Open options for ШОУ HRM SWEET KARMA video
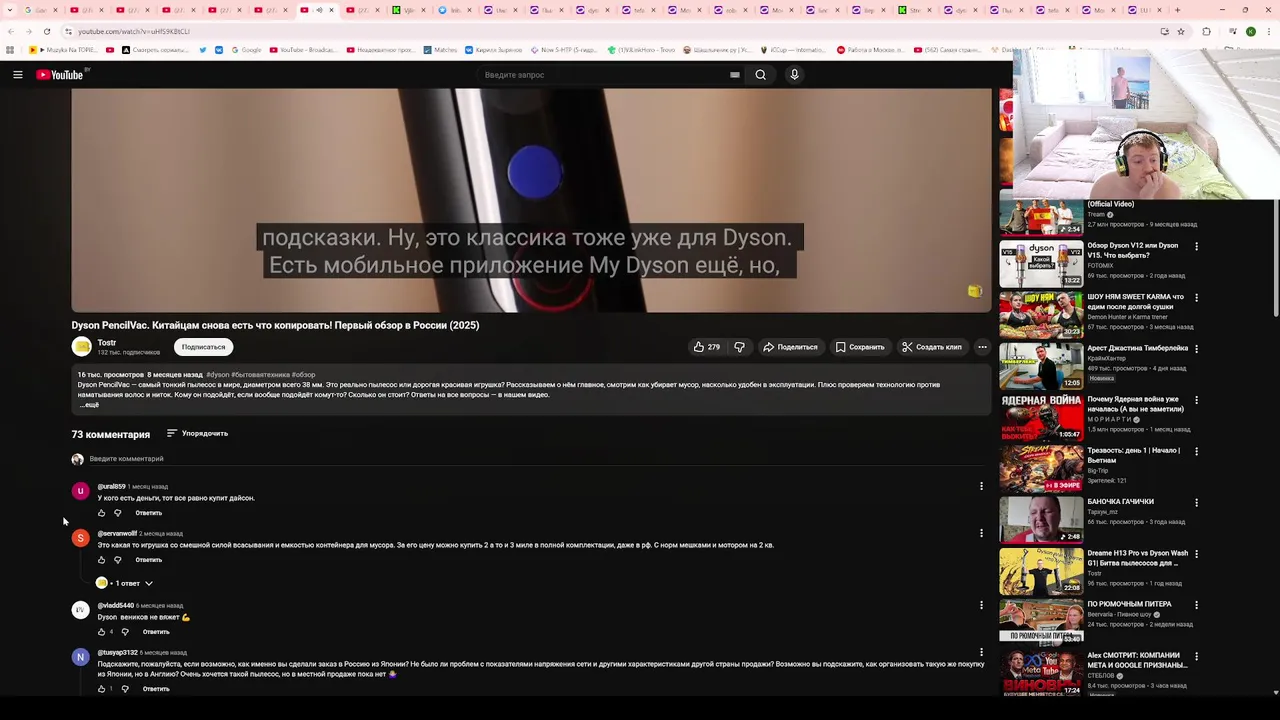Screen dimensions: 1280x720 (x=1196, y=298)
